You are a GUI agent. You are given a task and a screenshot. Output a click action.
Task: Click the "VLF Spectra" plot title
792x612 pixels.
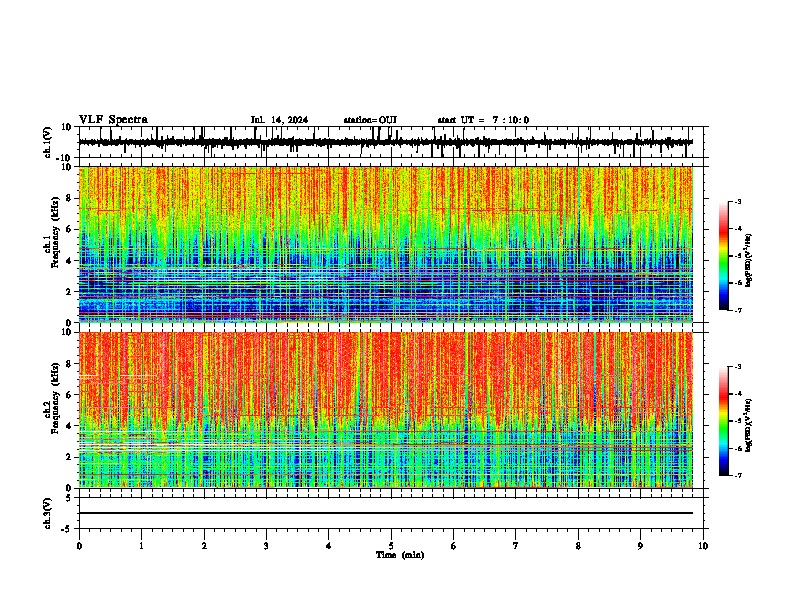(113, 120)
